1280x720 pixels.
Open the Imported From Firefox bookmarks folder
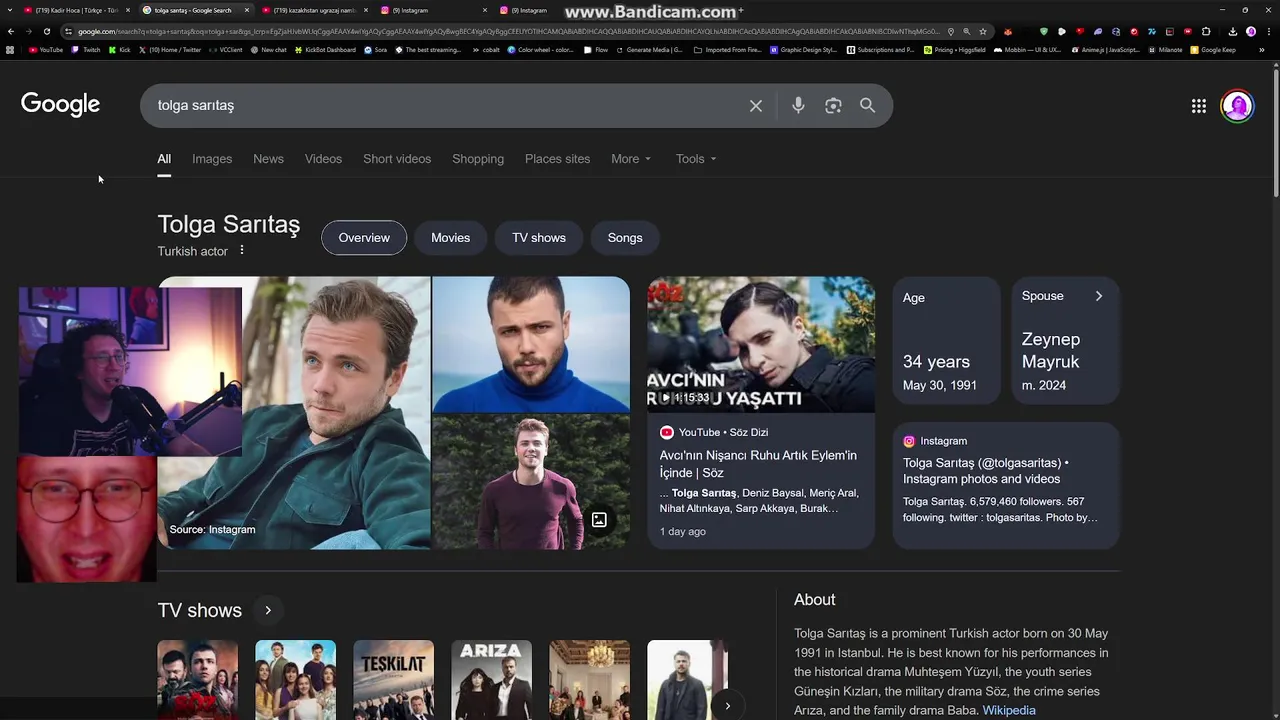(727, 49)
